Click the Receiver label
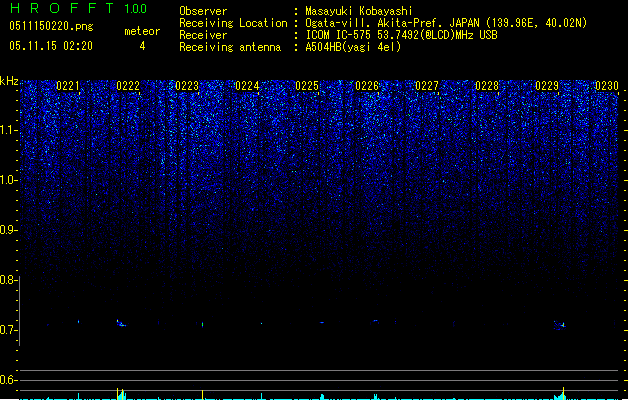The width and height of the screenshot is (629, 400). [203, 35]
